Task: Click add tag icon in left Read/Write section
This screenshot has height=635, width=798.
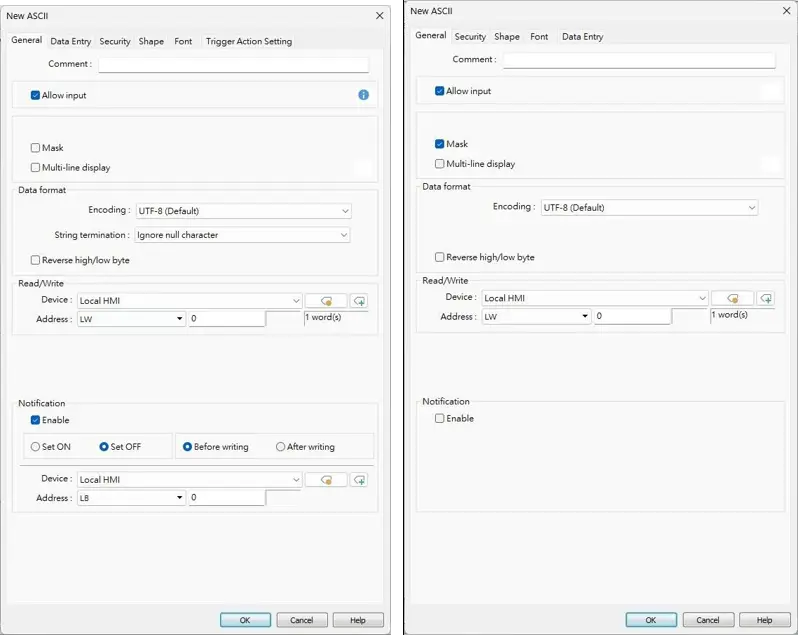Action: tap(359, 301)
